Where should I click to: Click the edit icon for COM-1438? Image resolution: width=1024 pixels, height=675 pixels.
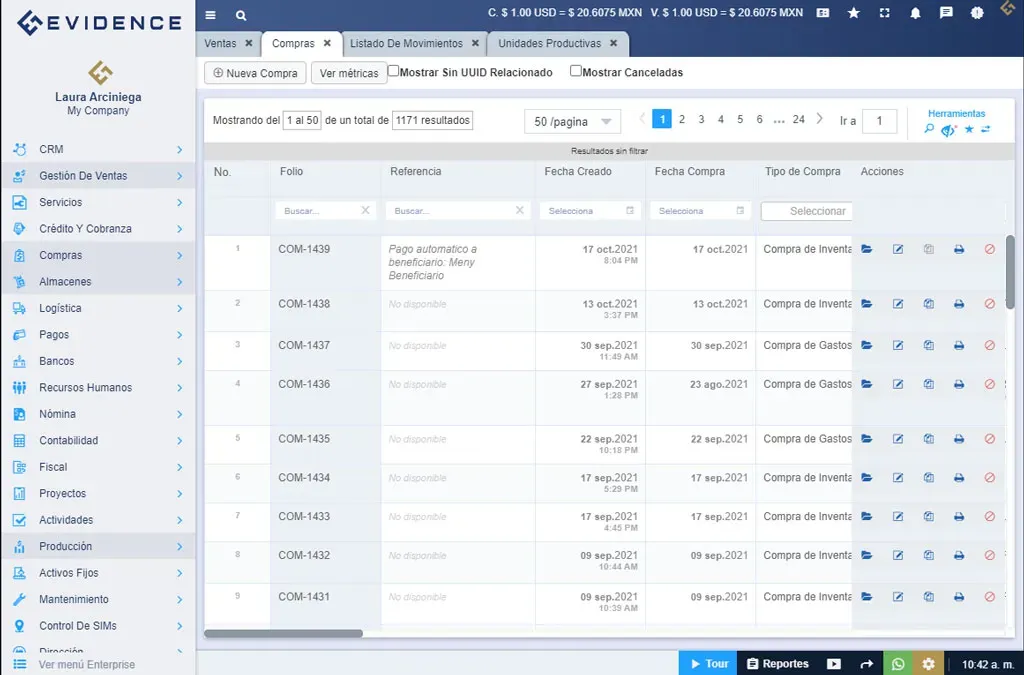(x=898, y=303)
